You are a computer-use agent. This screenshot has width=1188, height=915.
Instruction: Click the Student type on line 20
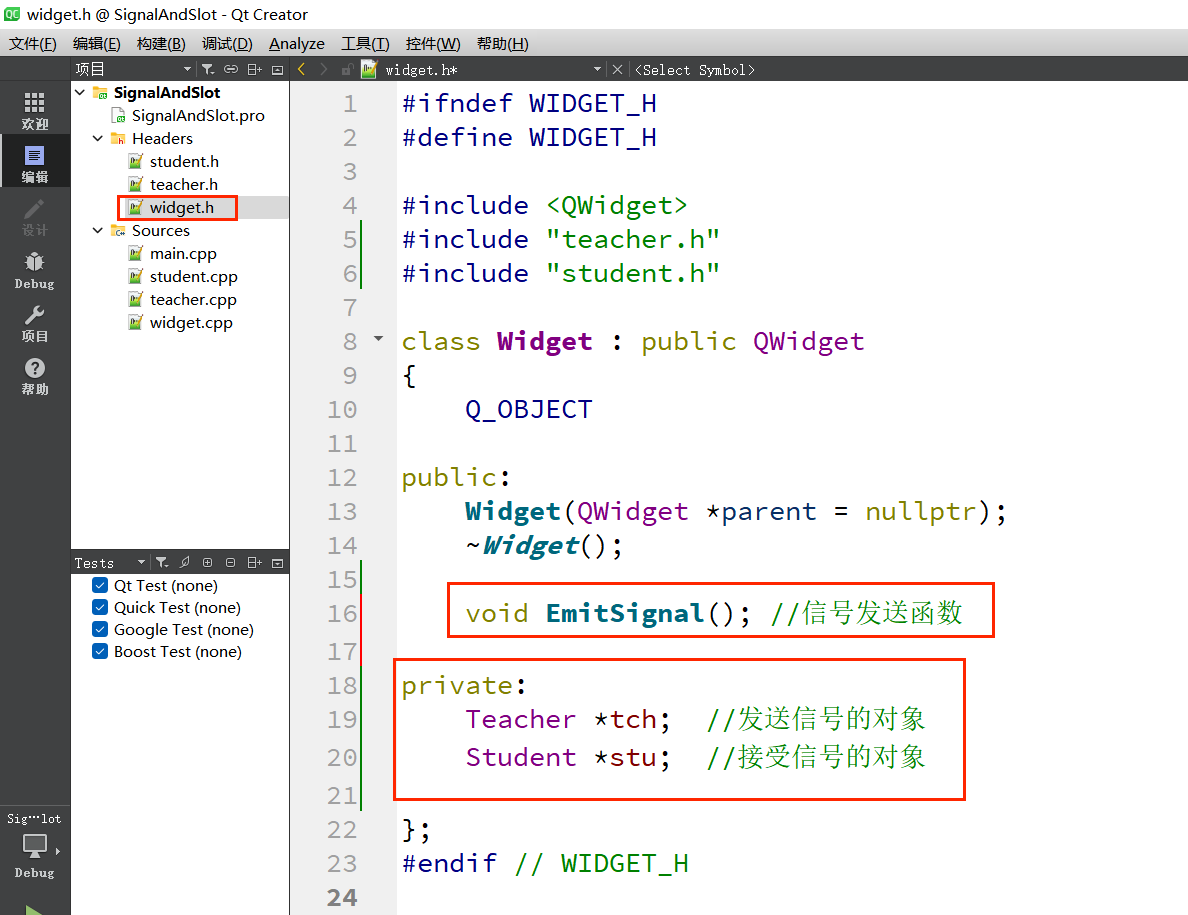tap(521, 757)
